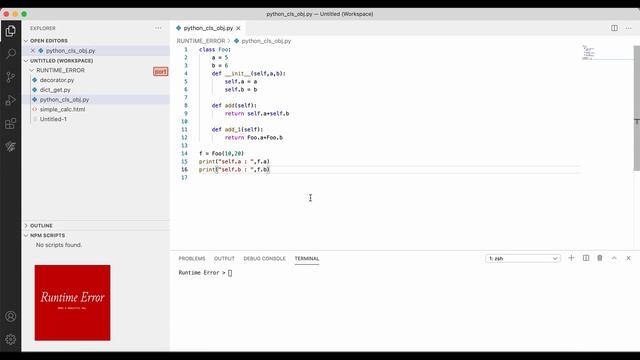Click line number 14 in the gutter
The width and height of the screenshot is (640, 360).
184,153
